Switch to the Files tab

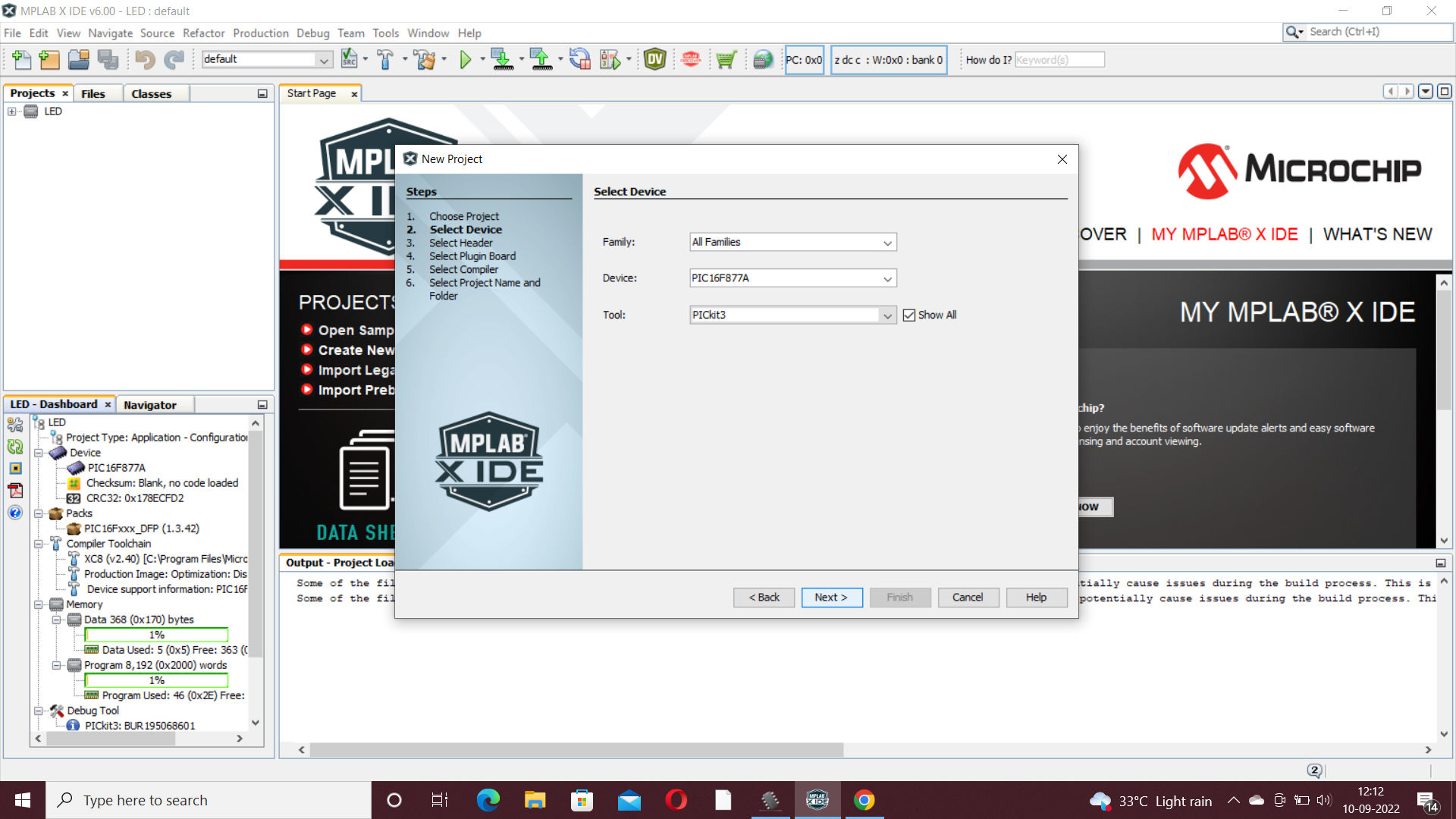[x=93, y=93]
